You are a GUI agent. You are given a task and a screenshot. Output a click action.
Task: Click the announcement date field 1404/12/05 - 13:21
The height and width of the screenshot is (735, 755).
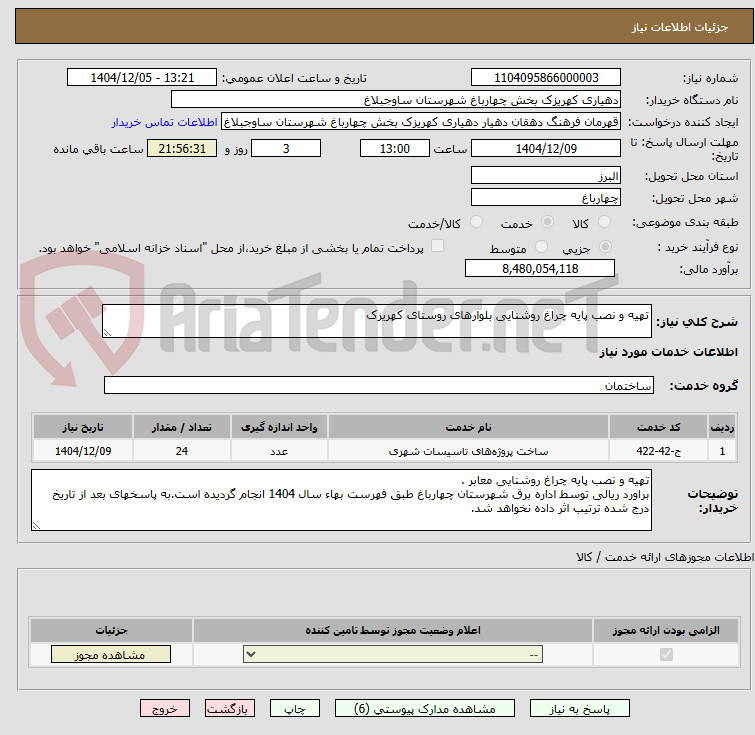[142, 78]
